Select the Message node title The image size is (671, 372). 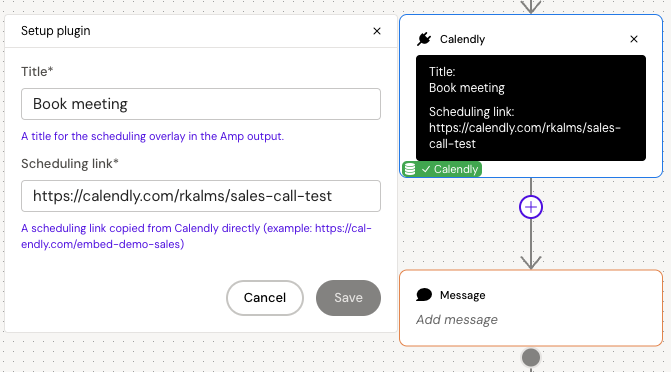[x=462, y=295]
